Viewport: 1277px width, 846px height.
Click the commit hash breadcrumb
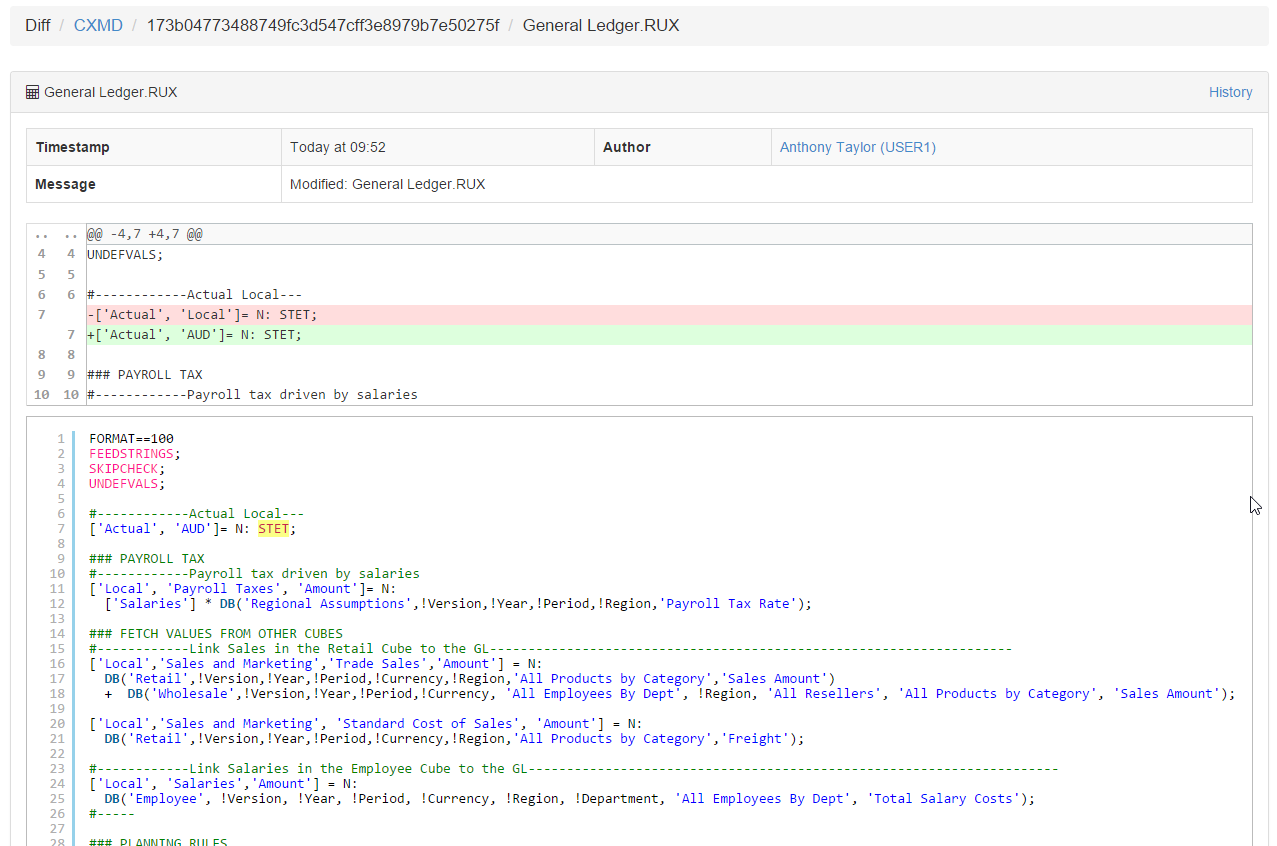pyautogui.click(x=323, y=25)
